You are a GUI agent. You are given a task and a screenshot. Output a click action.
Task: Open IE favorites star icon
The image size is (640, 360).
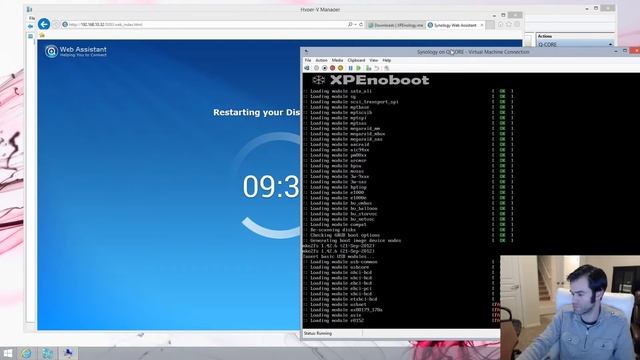coord(509,24)
